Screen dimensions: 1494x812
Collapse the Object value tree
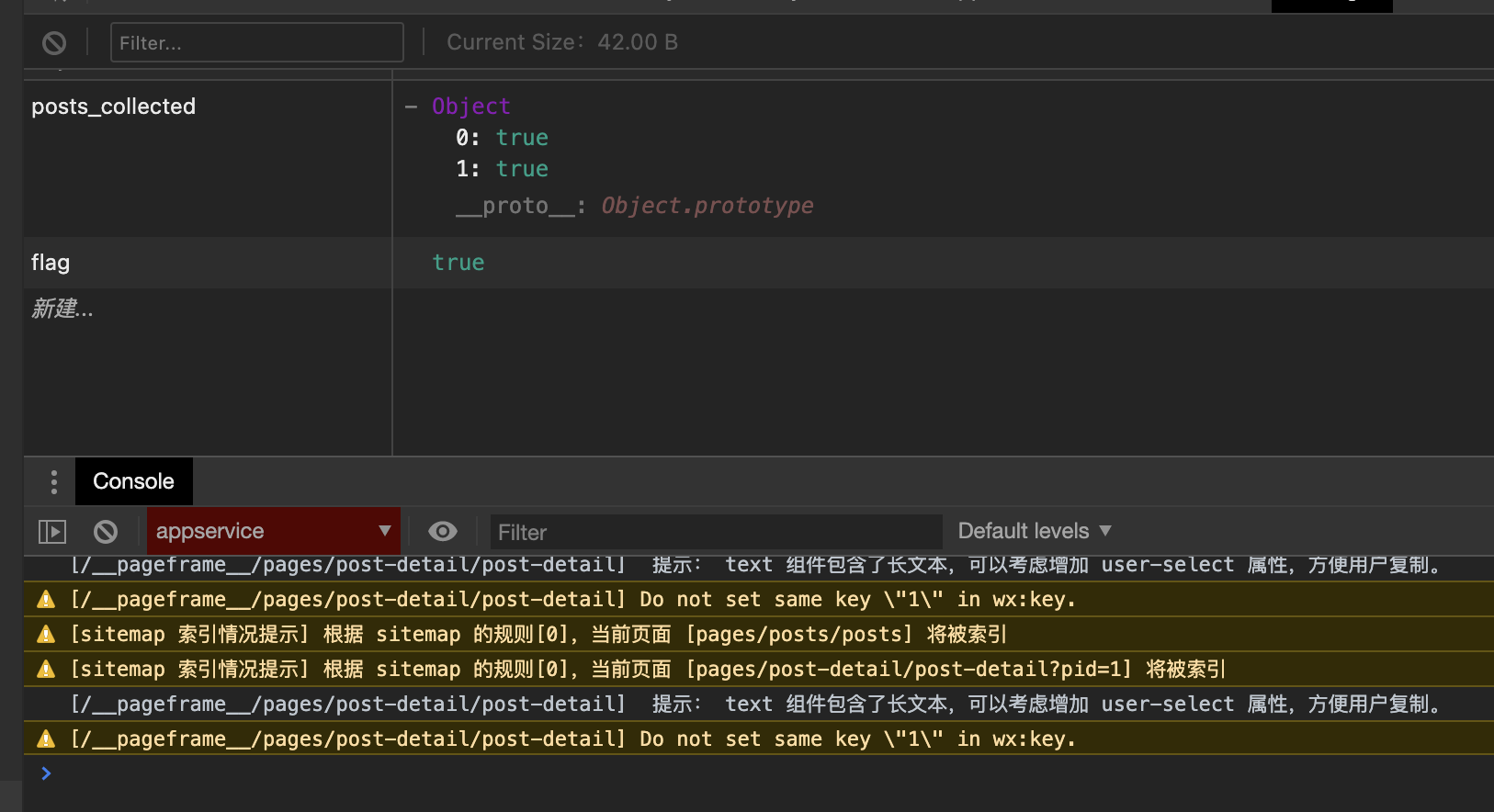tap(411, 107)
